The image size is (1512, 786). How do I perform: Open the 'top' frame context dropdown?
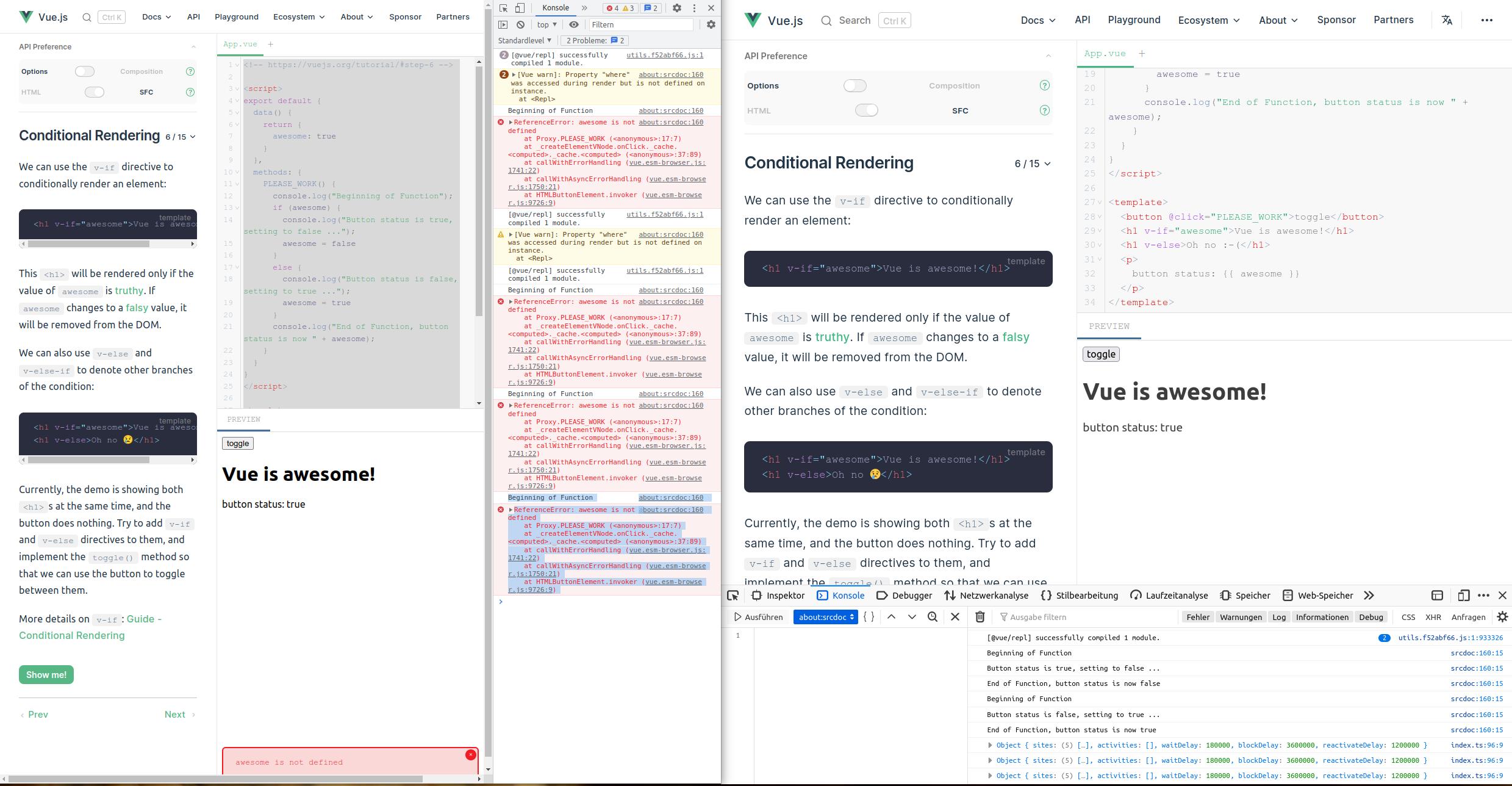click(545, 24)
